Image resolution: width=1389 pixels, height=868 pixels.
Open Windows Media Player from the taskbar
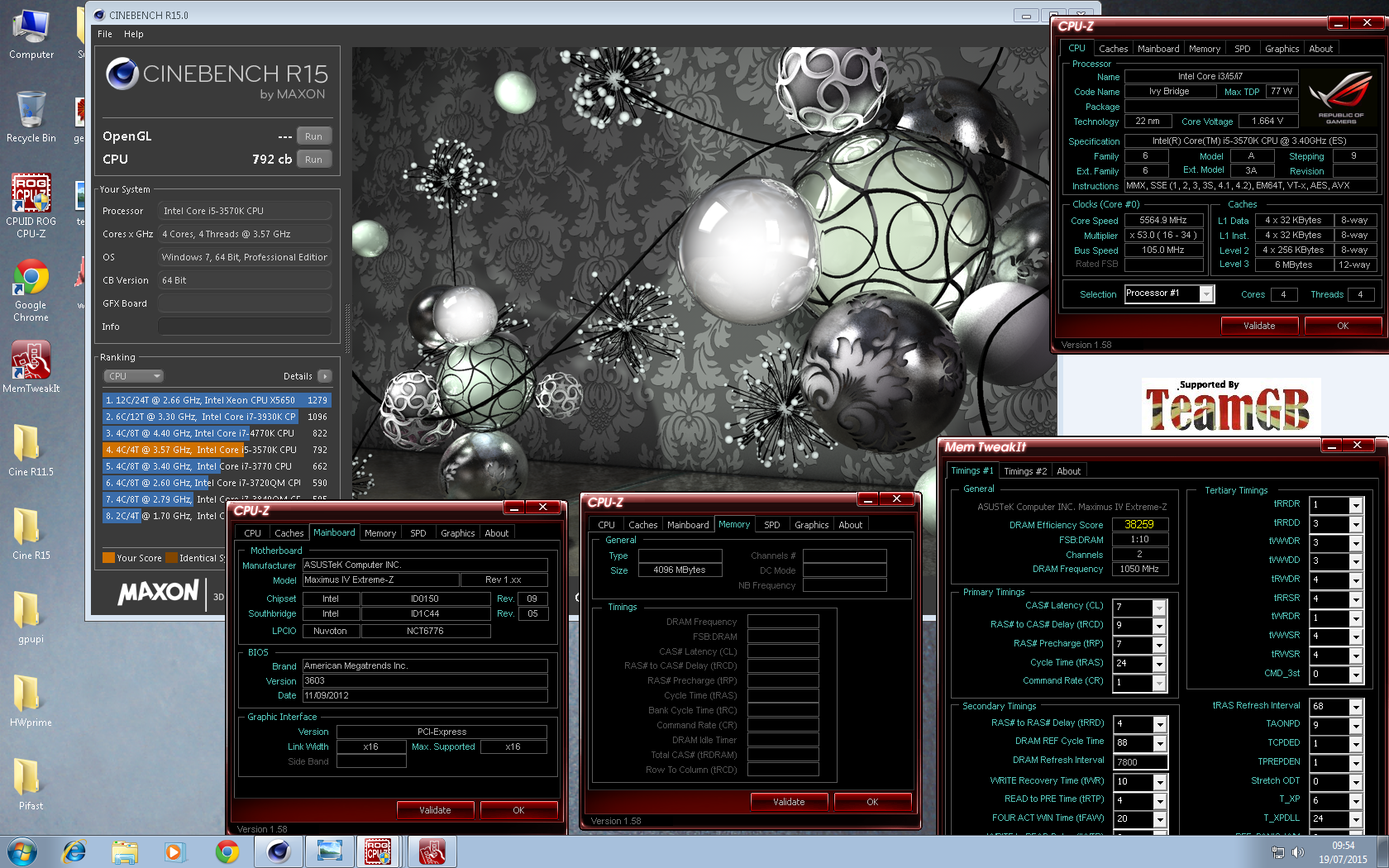[174, 851]
